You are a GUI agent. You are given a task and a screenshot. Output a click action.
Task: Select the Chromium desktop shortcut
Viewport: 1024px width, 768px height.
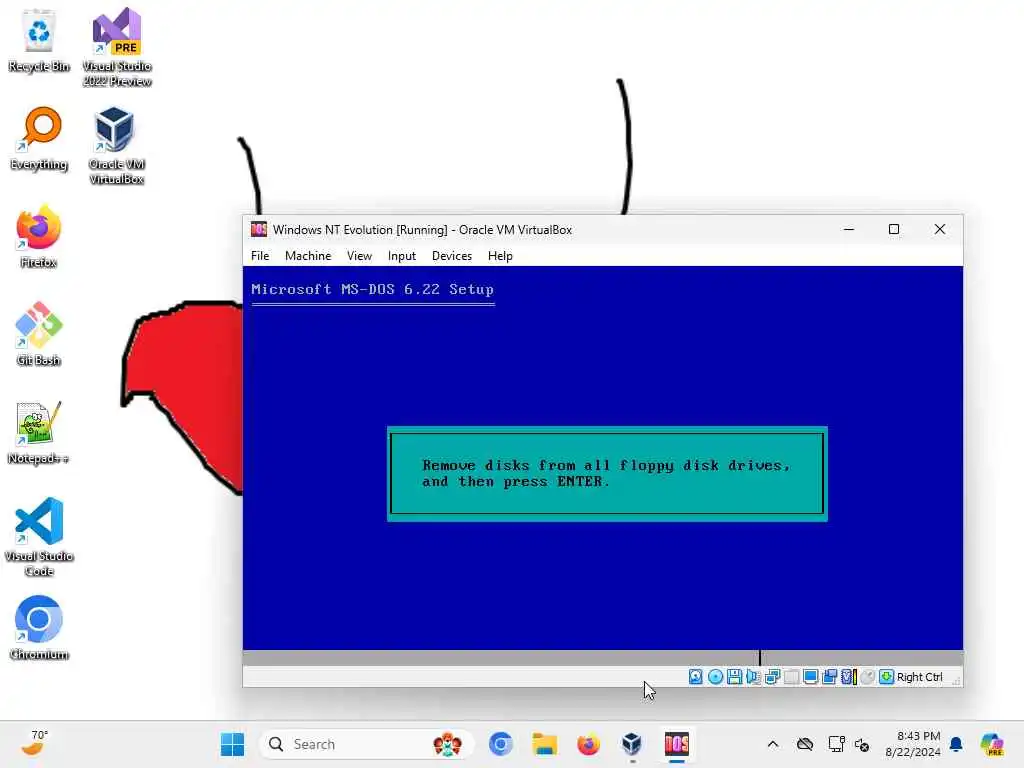click(39, 630)
